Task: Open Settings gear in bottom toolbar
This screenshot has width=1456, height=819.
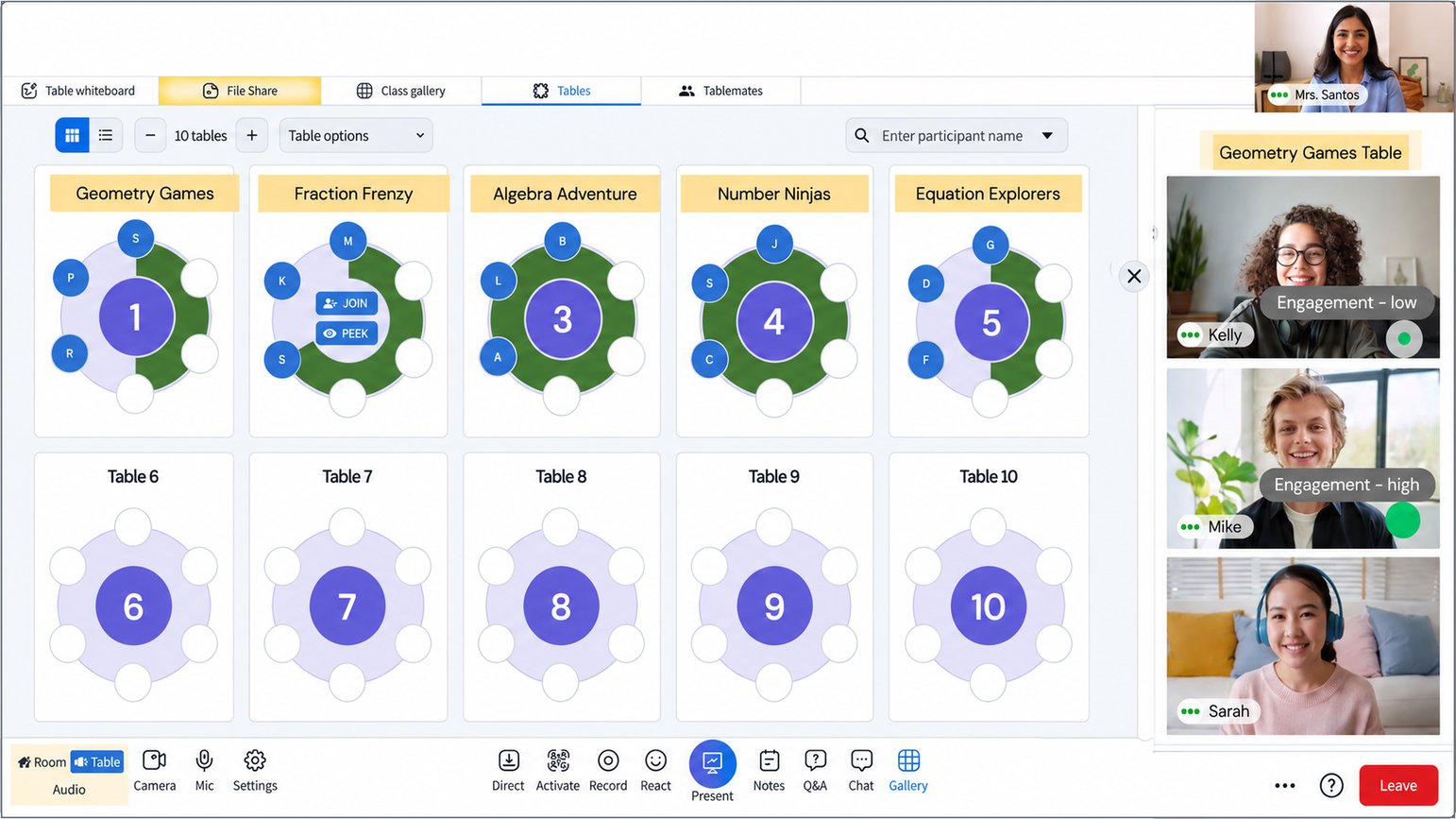Action: click(x=255, y=760)
